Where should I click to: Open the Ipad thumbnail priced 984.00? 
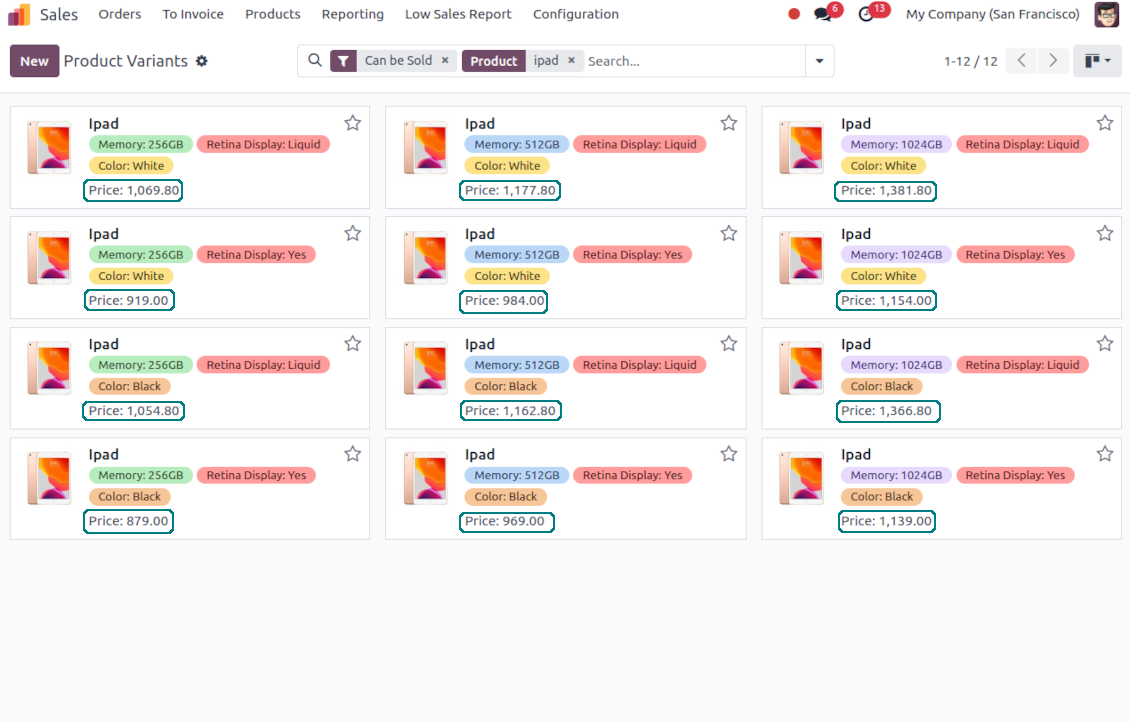425,258
